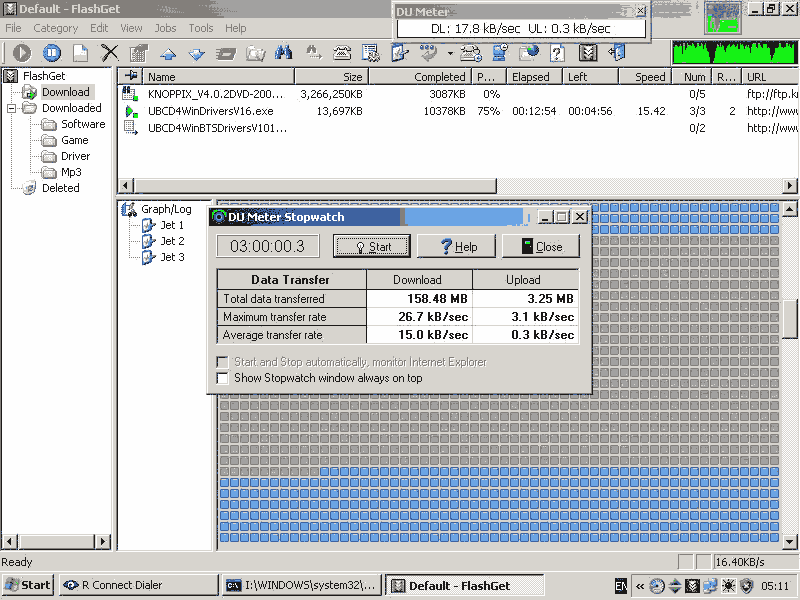Image resolution: width=800 pixels, height=600 pixels.
Task: Click the telephone dial-up icon
Action: (342, 53)
